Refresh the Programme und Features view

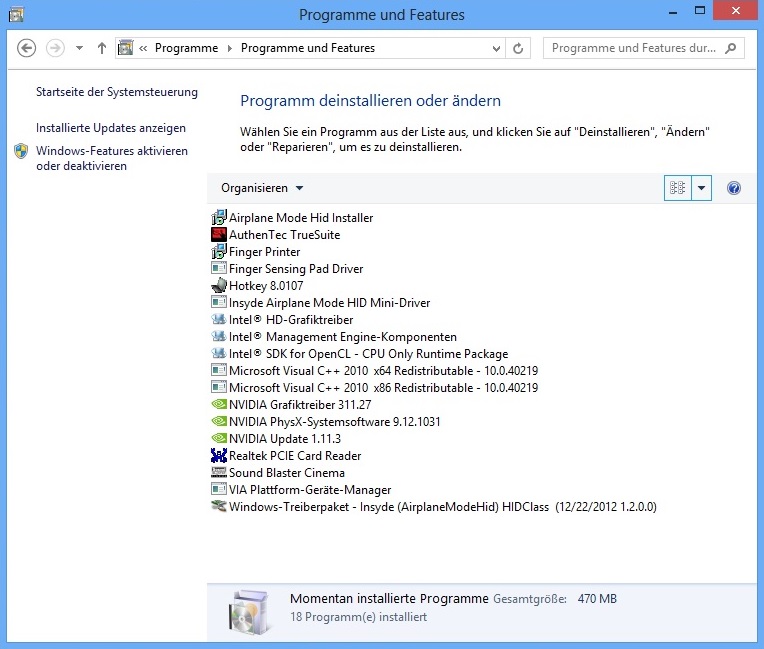(x=518, y=48)
